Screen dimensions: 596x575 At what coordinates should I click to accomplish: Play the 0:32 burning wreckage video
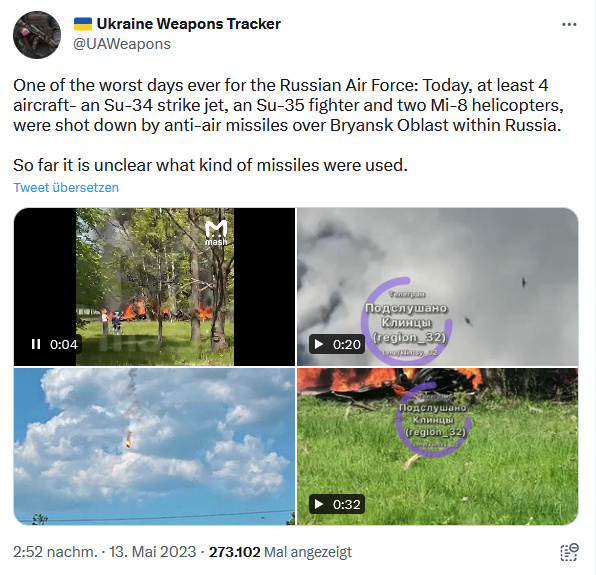tap(319, 504)
